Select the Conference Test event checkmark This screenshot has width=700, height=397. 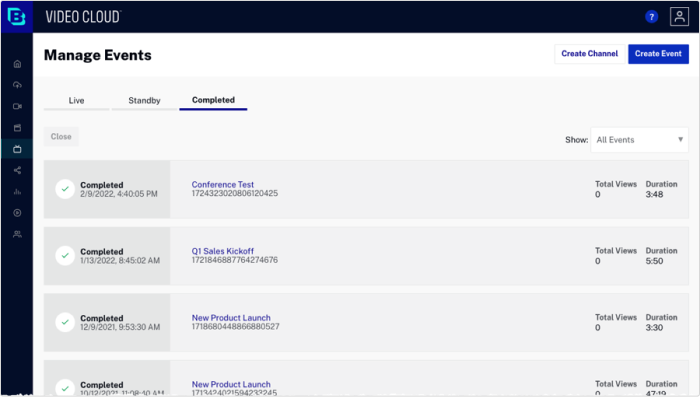(65, 189)
